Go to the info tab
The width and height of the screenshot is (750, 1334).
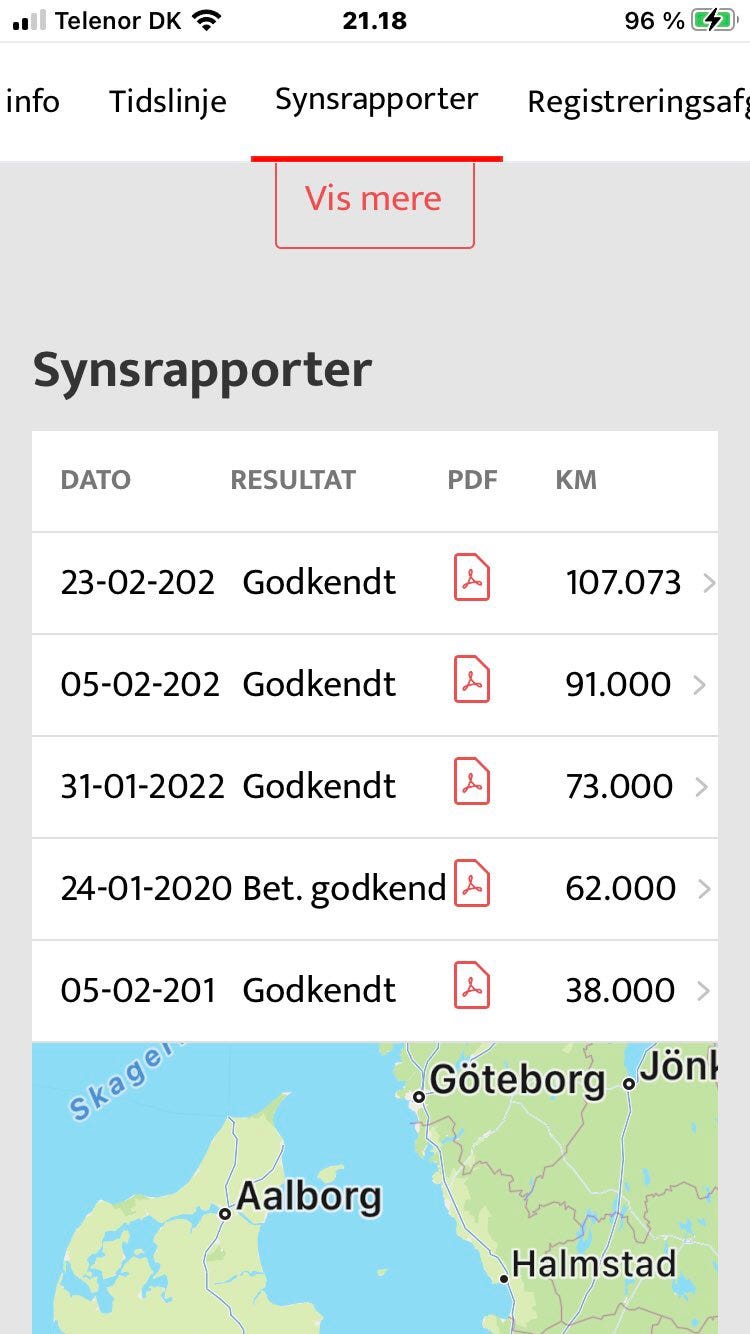point(32,101)
